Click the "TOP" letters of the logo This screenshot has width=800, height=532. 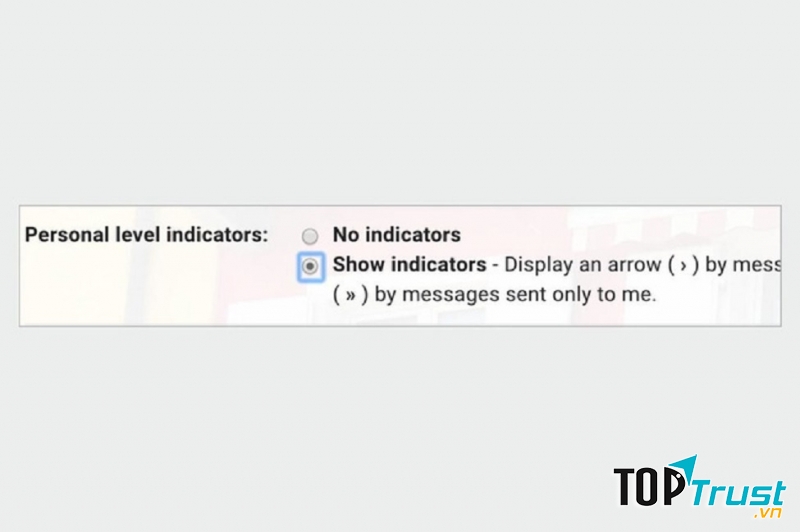650,489
